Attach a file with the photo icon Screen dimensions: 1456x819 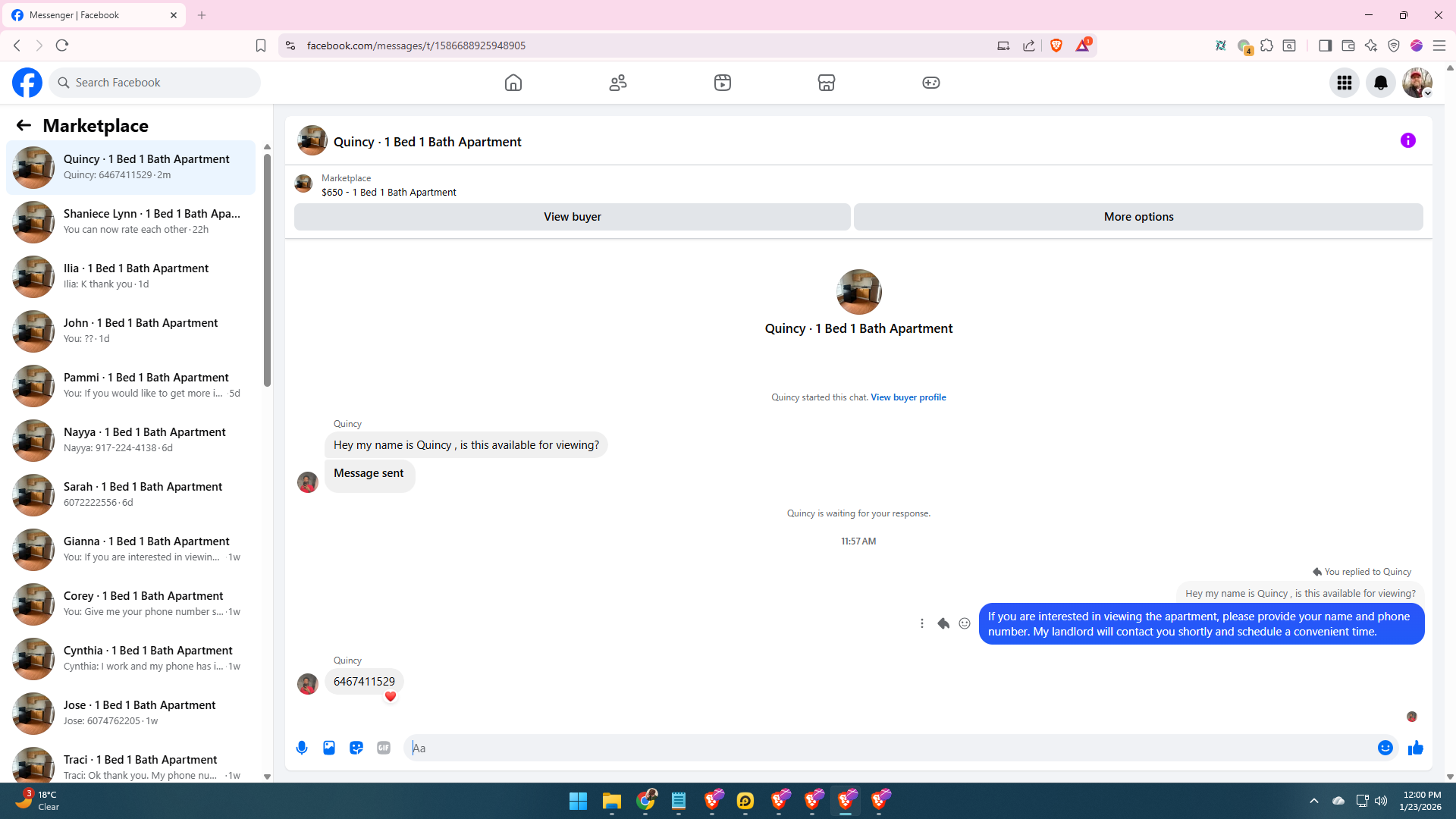click(329, 748)
